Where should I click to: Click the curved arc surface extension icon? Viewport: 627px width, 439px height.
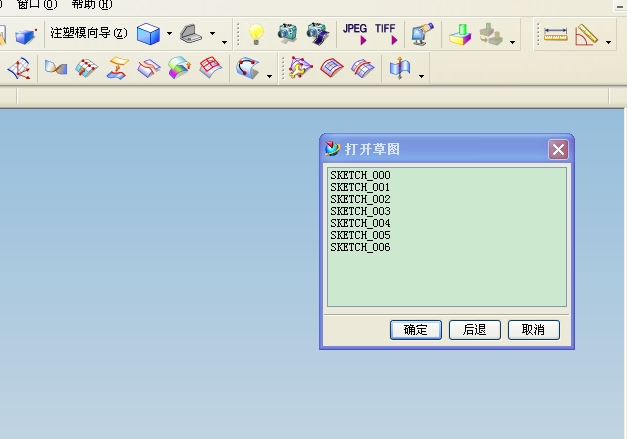(x=248, y=68)
